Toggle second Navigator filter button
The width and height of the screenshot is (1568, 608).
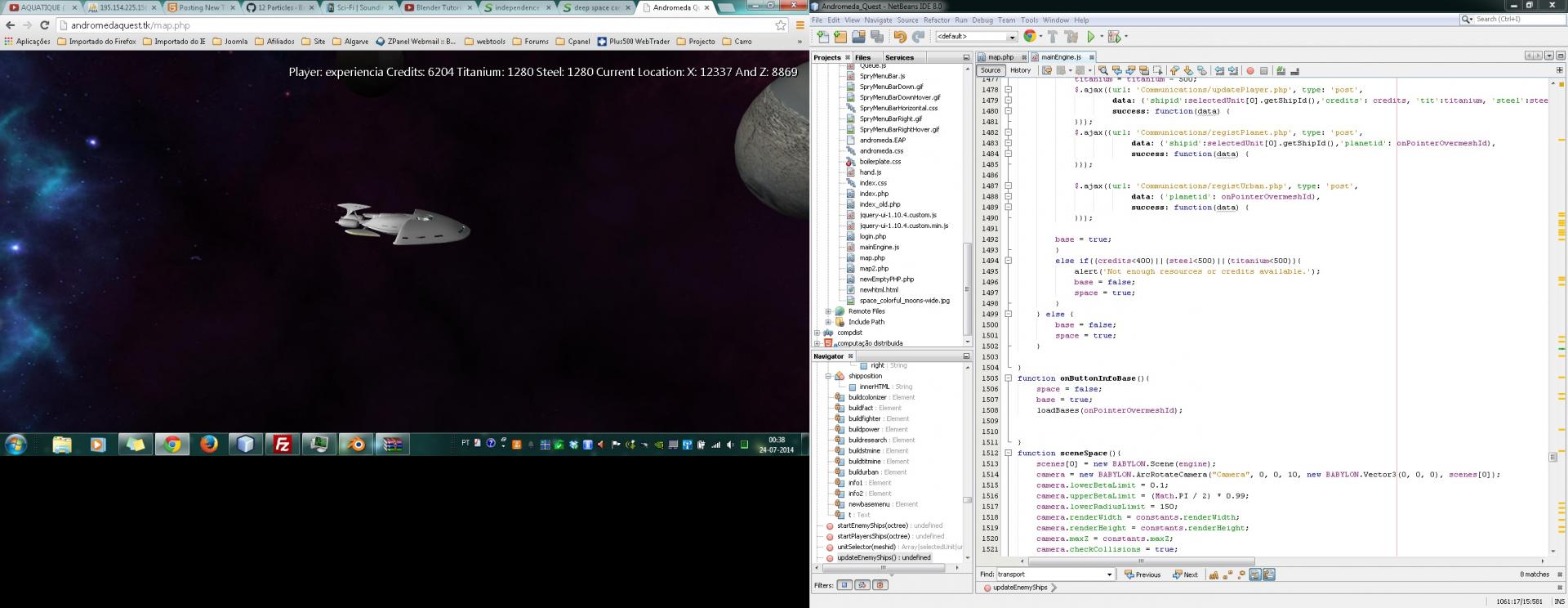tap(862, 585)
